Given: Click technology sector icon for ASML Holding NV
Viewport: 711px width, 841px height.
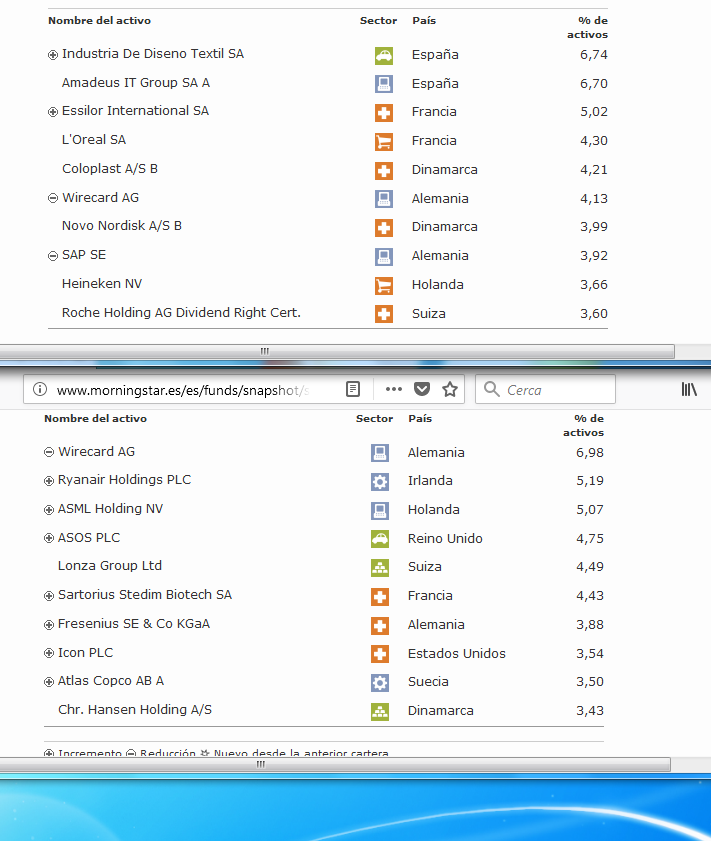Looking at the screenshot, I should pos(380,510).
